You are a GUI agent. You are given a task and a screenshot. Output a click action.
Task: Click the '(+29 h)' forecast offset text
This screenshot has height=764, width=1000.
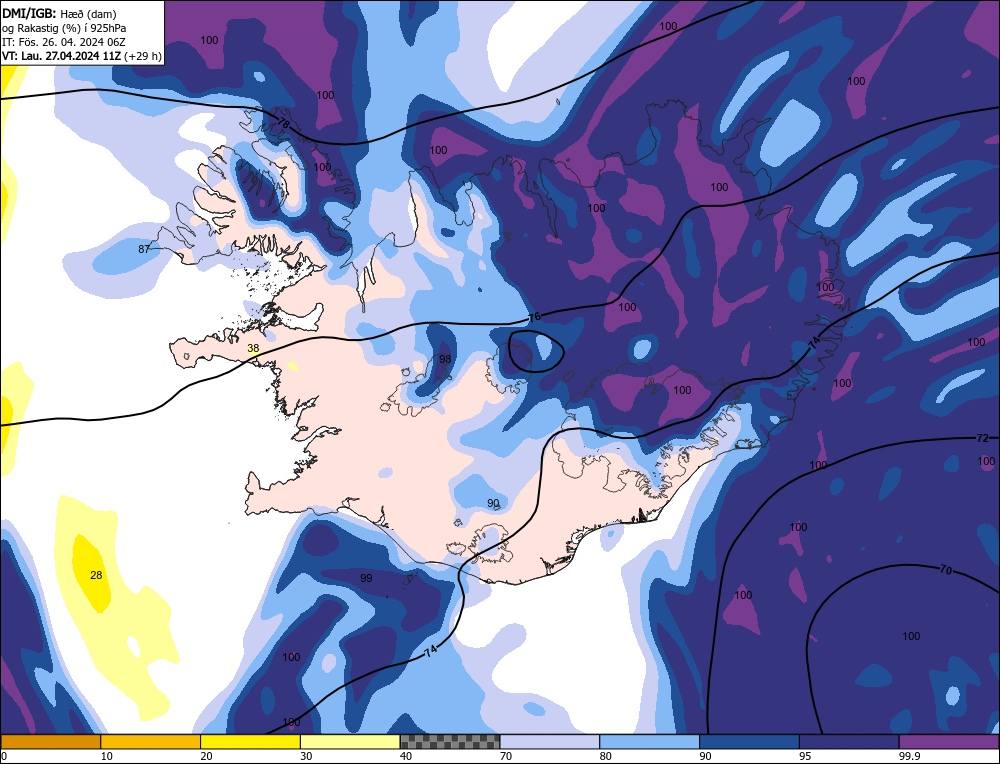(x=143, y=56)
